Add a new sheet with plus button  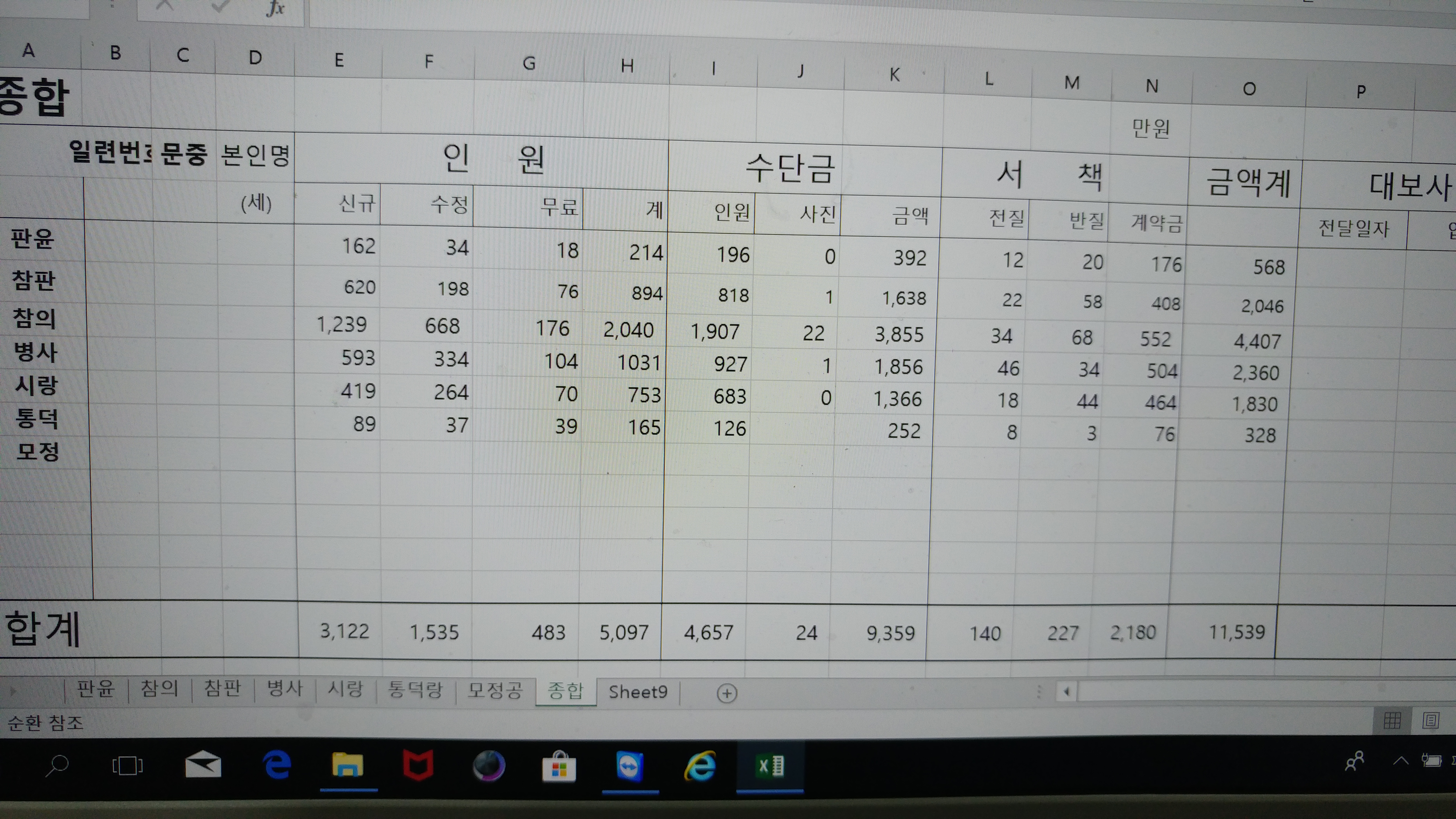[x=727, y=693]
